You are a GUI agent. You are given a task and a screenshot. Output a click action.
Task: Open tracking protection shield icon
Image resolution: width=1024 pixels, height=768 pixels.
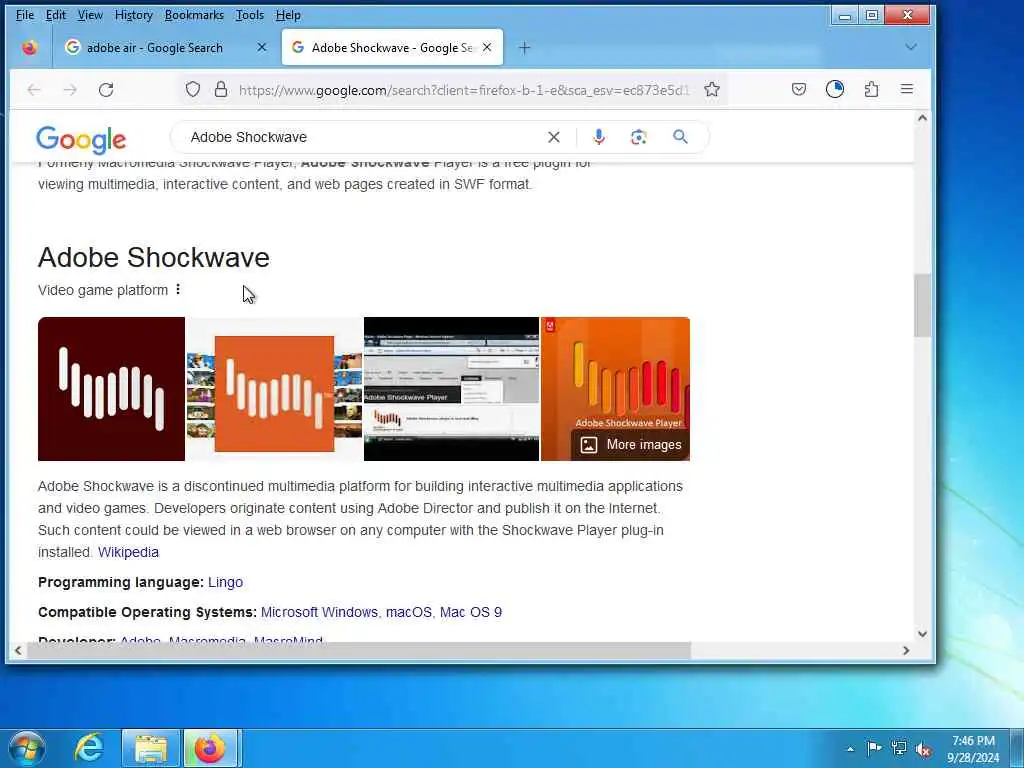[x=193, y=89]
